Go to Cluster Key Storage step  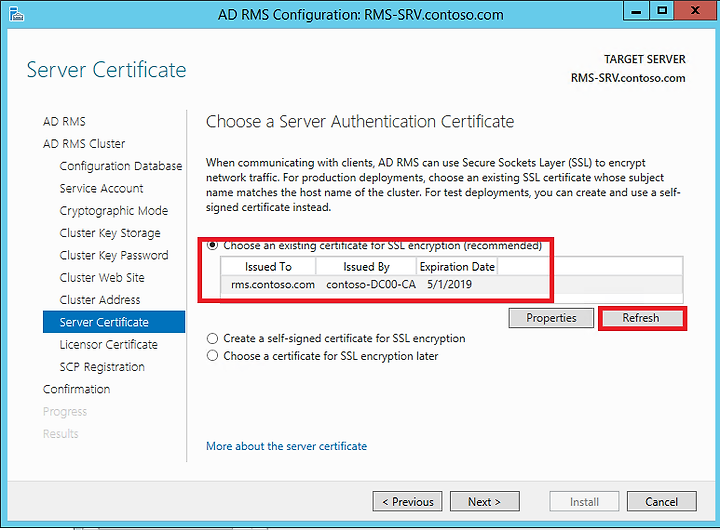coord(110,233)
